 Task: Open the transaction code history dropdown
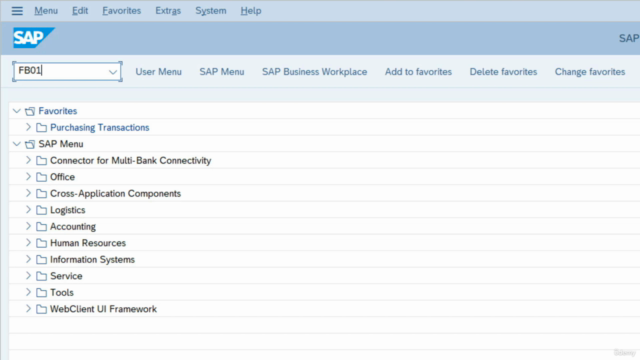[x=113, y=72]
